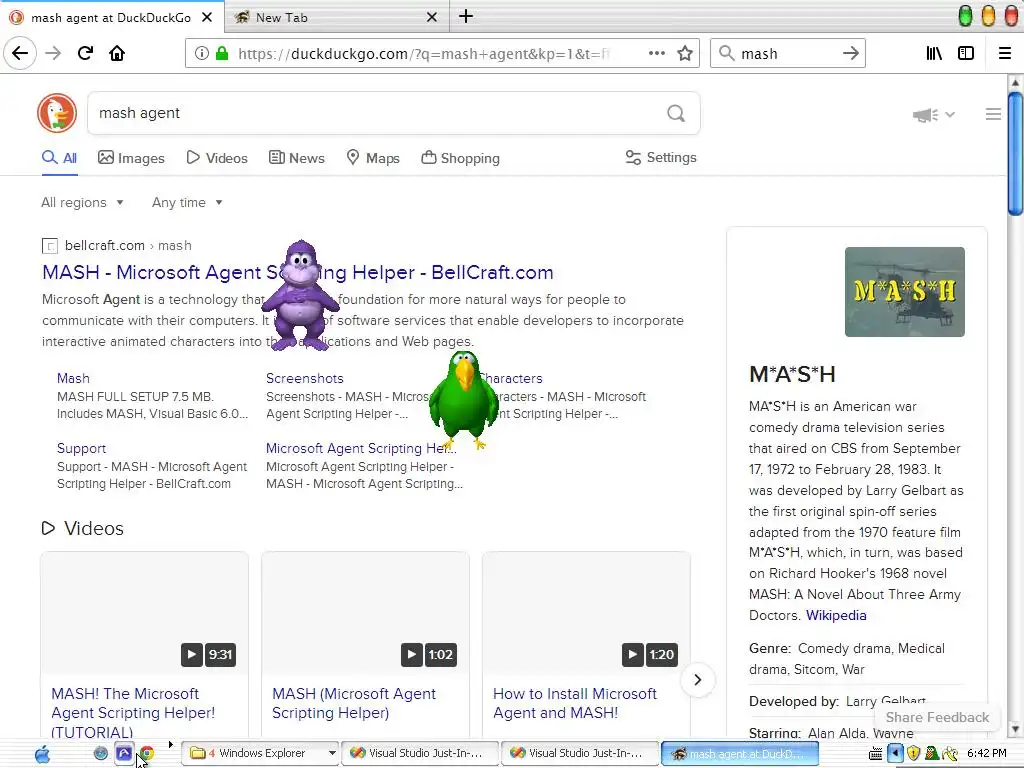The image size is (1024, 768).
Task: Open first Visual Studio Just-In-Time taskbar button
Action: coord(420,754)
